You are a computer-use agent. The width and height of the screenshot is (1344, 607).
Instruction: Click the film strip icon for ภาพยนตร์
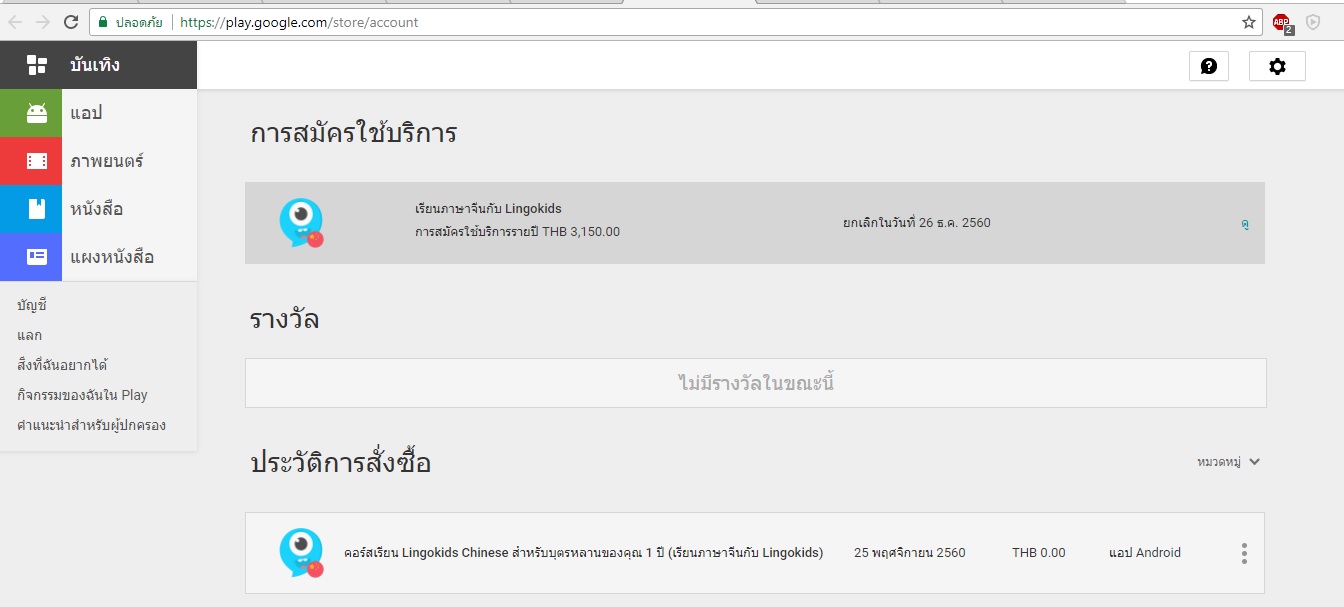click(37, 161)
